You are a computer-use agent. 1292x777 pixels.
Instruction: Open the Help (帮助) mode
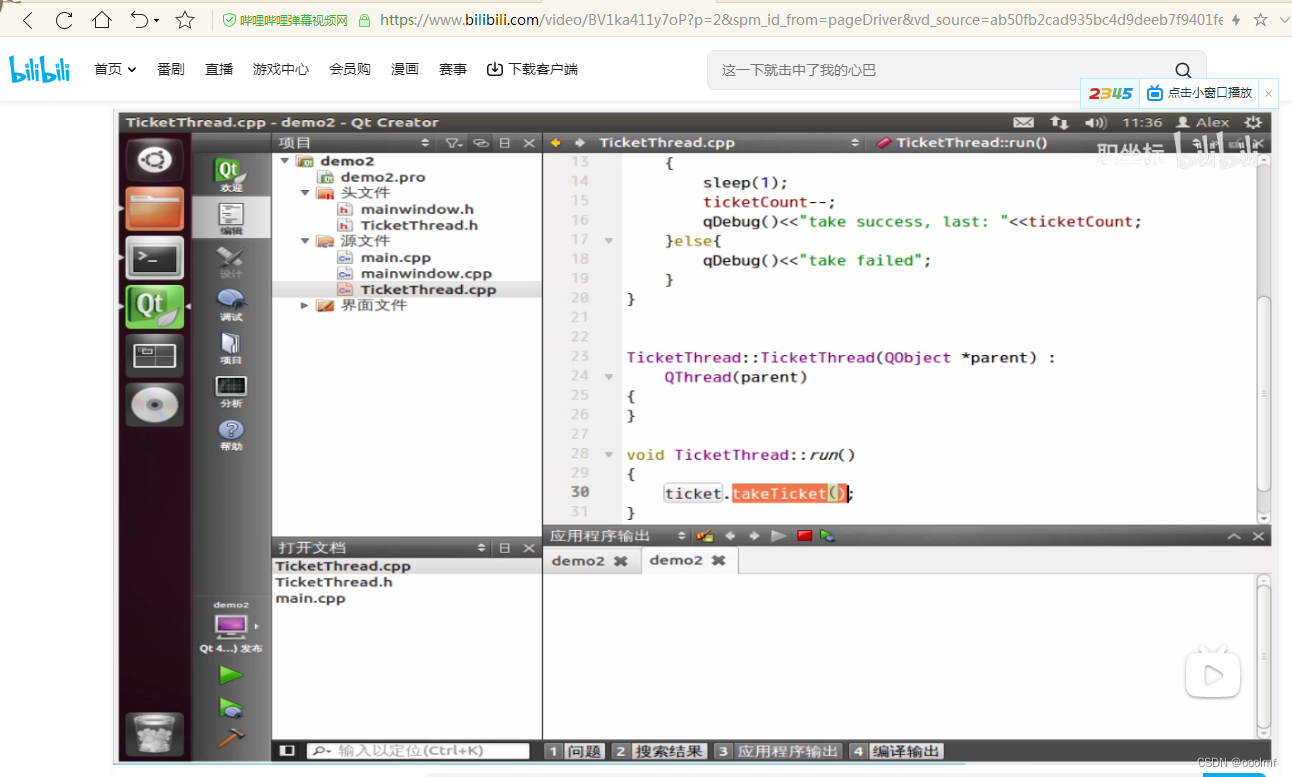[x=231, y=434]
